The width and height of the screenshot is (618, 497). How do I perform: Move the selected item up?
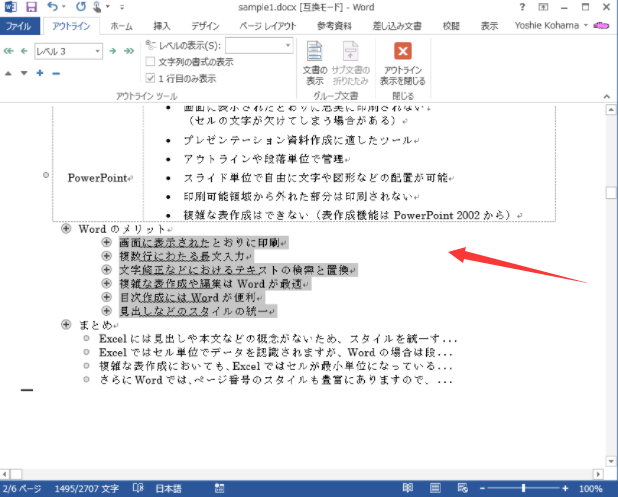(8, 73)
